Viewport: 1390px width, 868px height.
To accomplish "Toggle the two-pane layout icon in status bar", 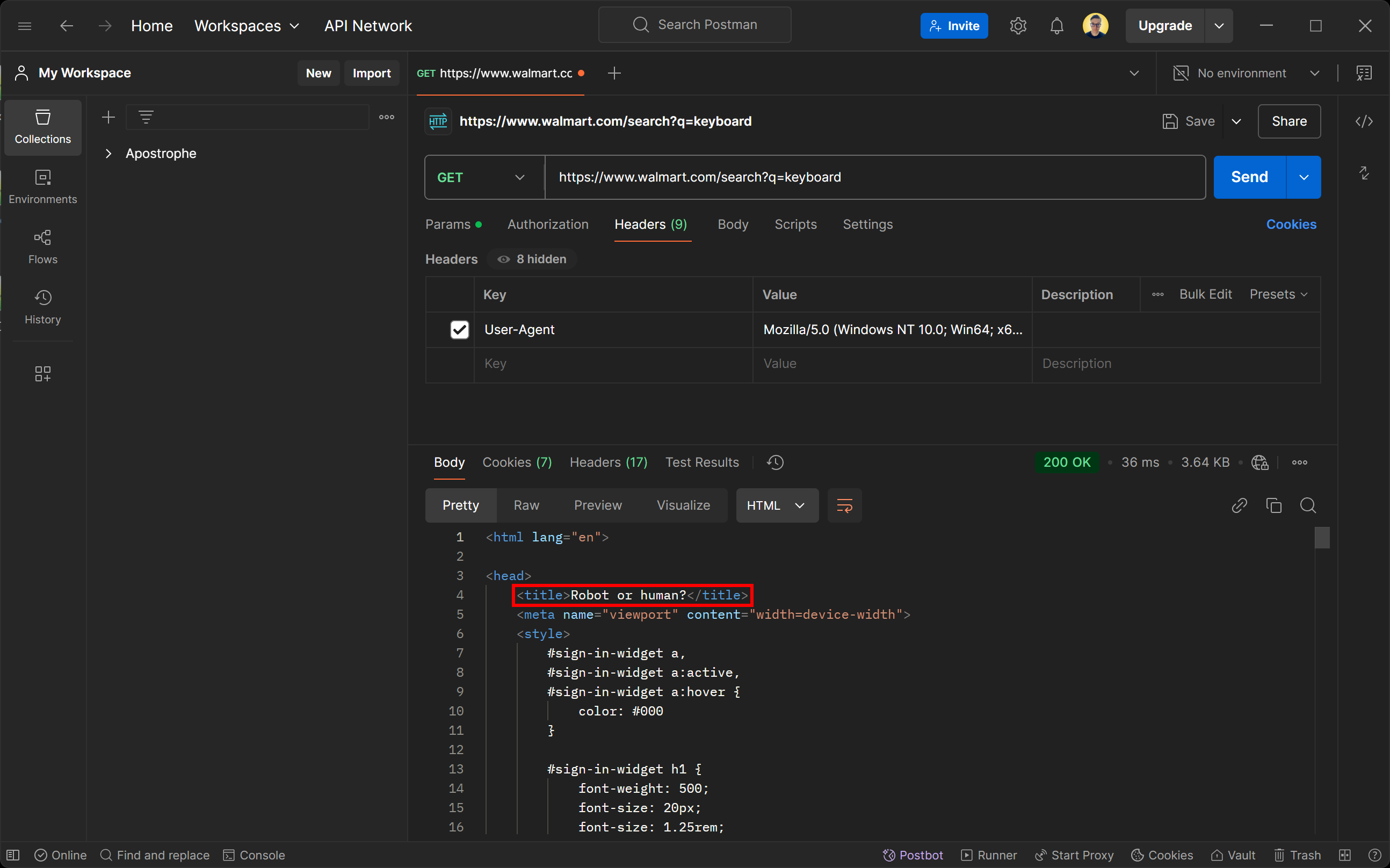I will (x=1345, y=855).
